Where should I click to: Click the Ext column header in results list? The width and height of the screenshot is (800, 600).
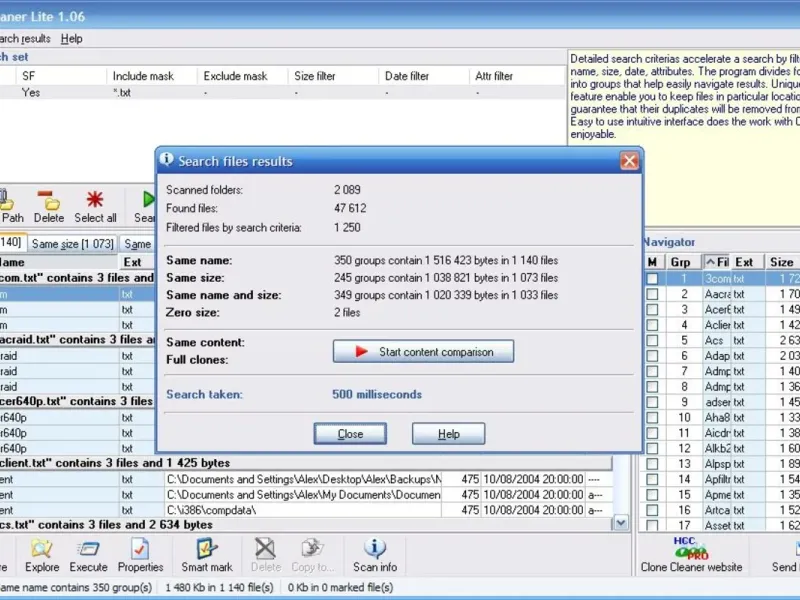[x=137, y=262]
